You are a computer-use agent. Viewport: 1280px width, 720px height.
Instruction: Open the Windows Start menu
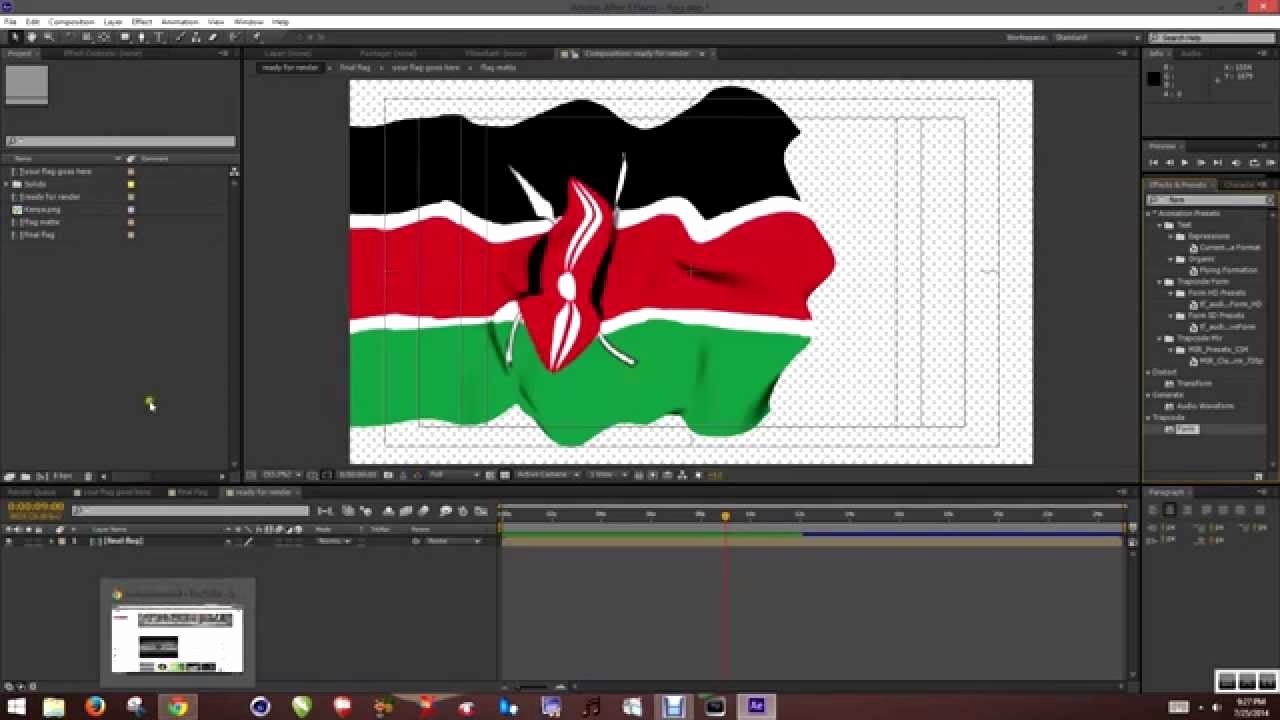coord(16,707)
